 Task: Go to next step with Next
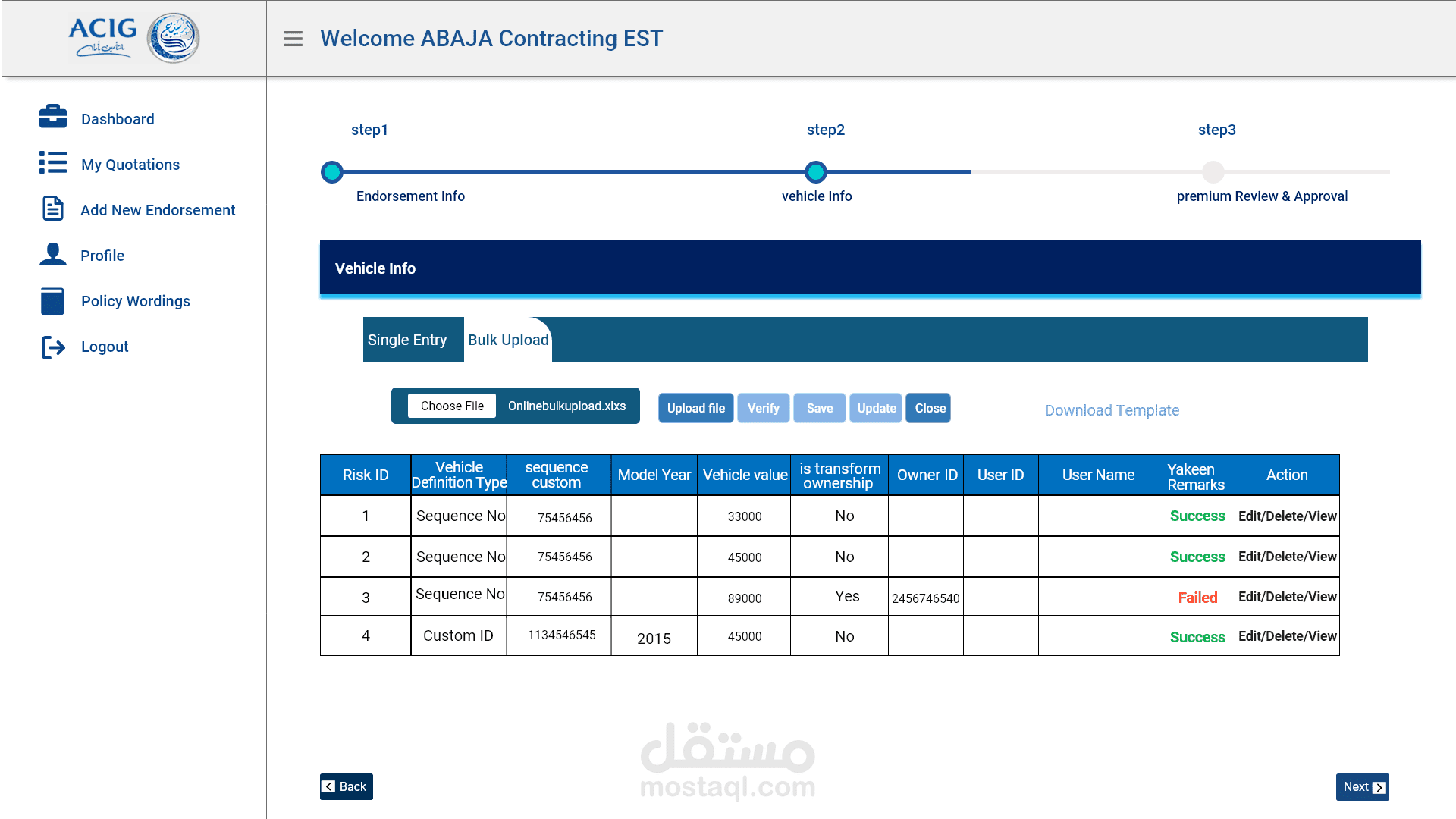pos(1362,786)
